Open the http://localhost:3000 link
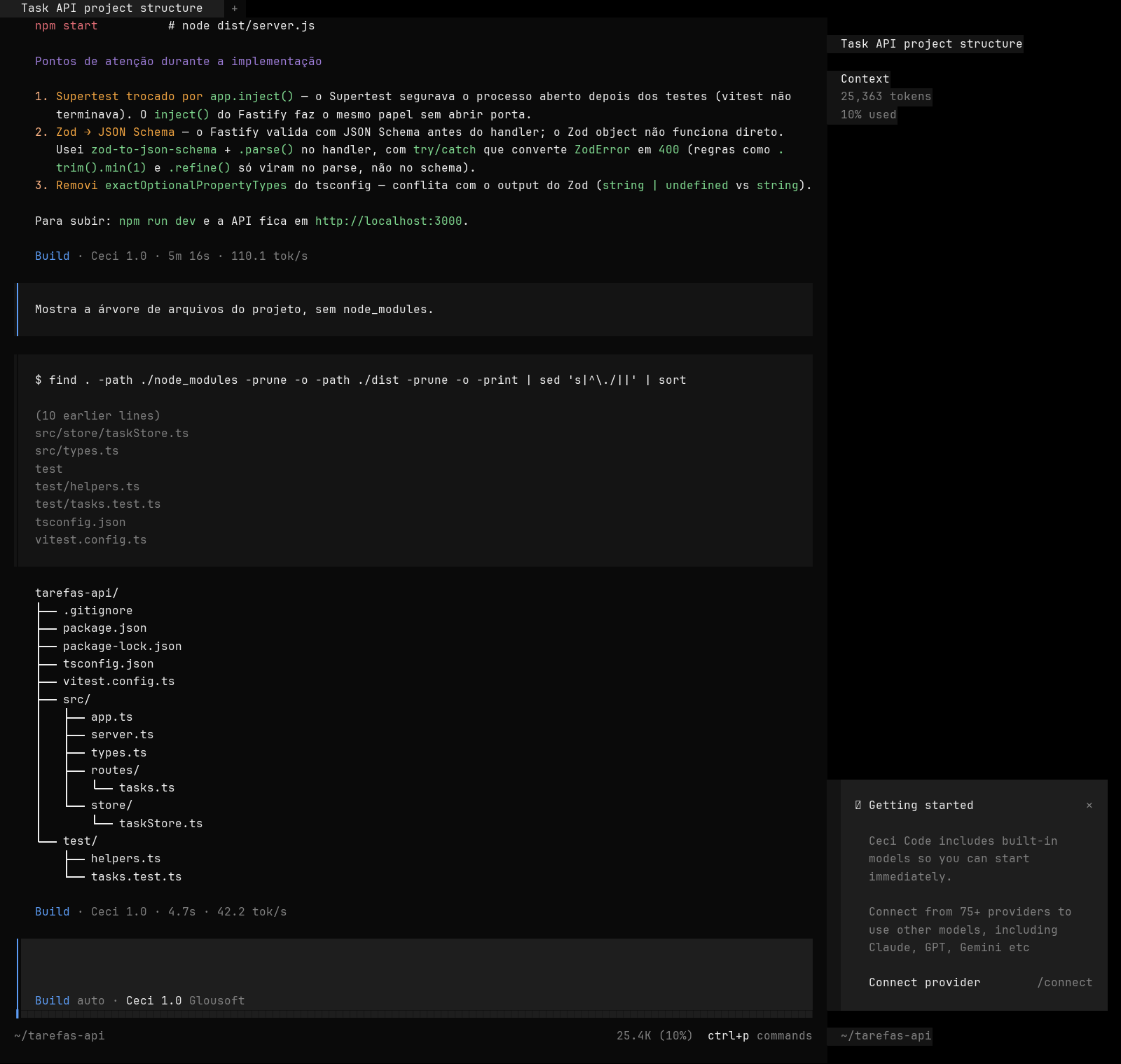 pyautogui.click(x=388, y=221)
